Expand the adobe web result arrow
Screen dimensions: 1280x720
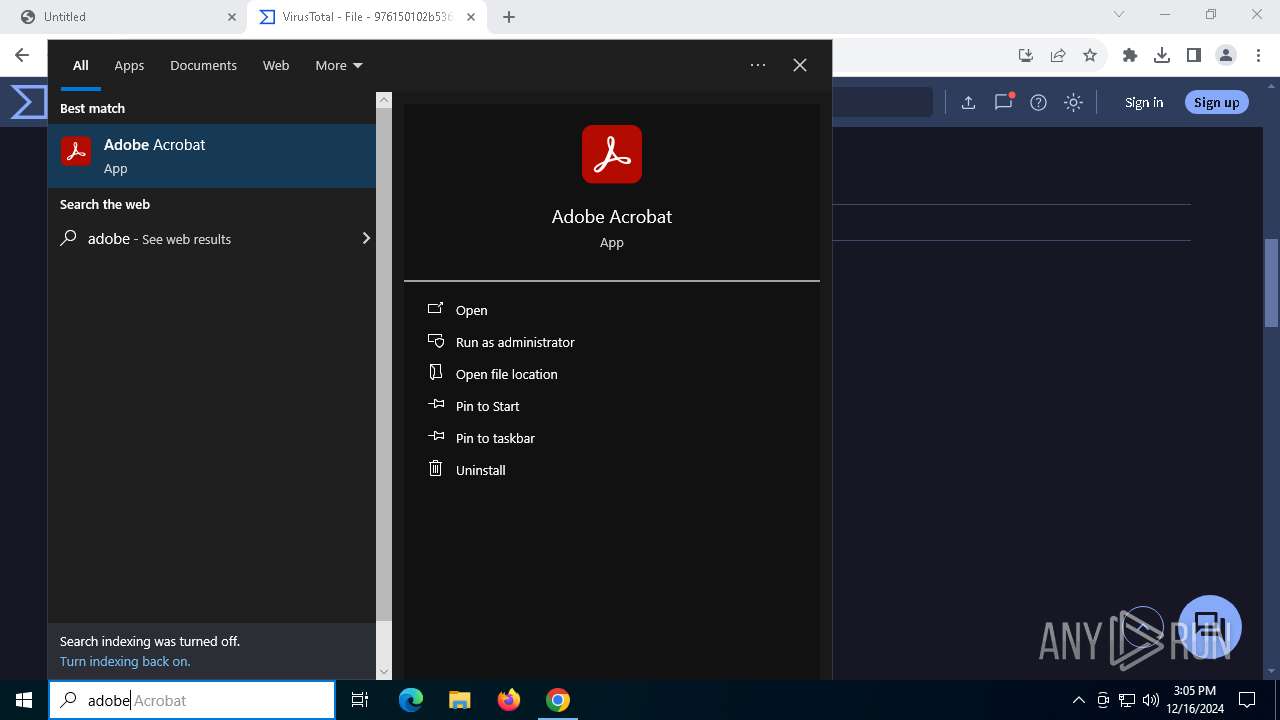tap(366, 238)
